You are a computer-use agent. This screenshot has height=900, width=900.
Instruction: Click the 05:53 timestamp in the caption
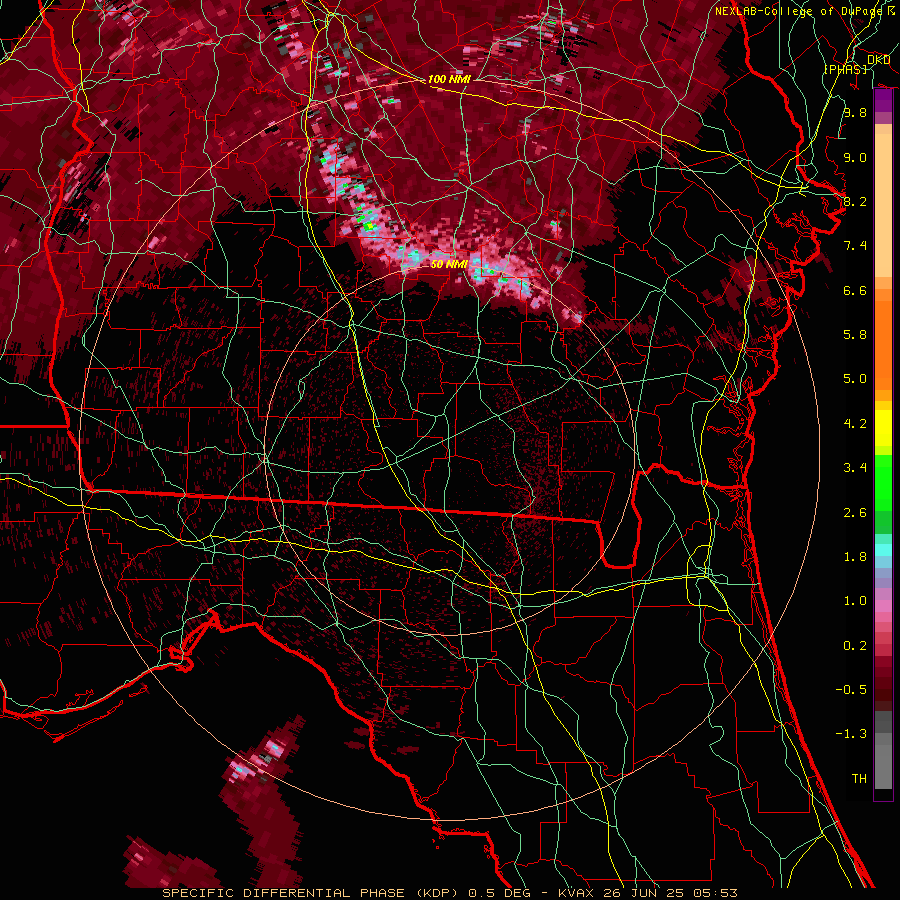(714, 893)
